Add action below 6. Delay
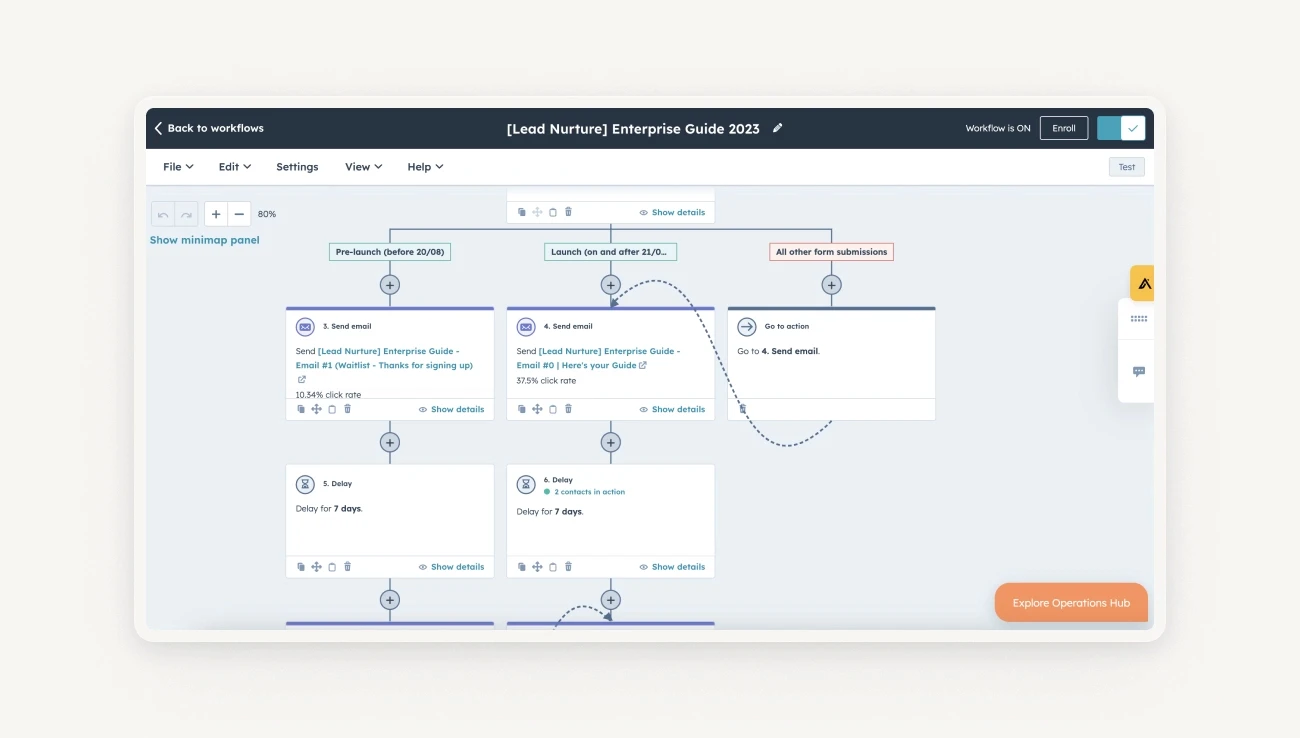 (x=611, y=600)
